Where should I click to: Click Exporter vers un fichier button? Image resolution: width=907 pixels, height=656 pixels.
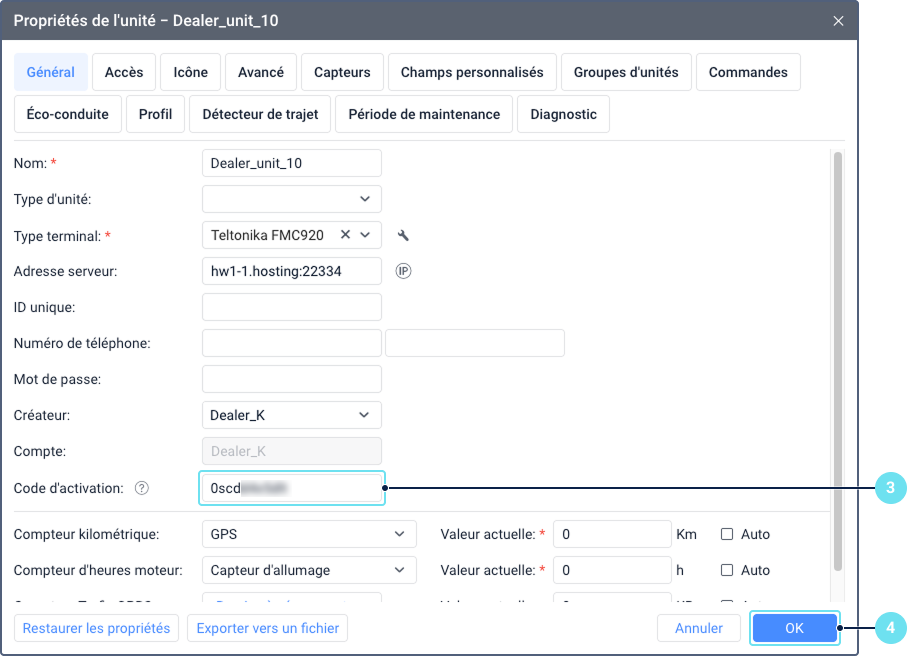coord(268,628)
